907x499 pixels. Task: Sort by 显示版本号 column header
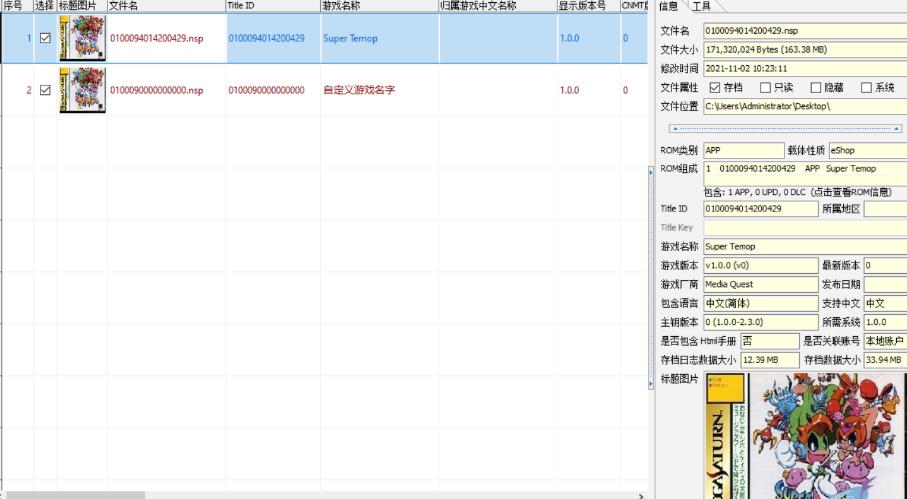[588, 6]
